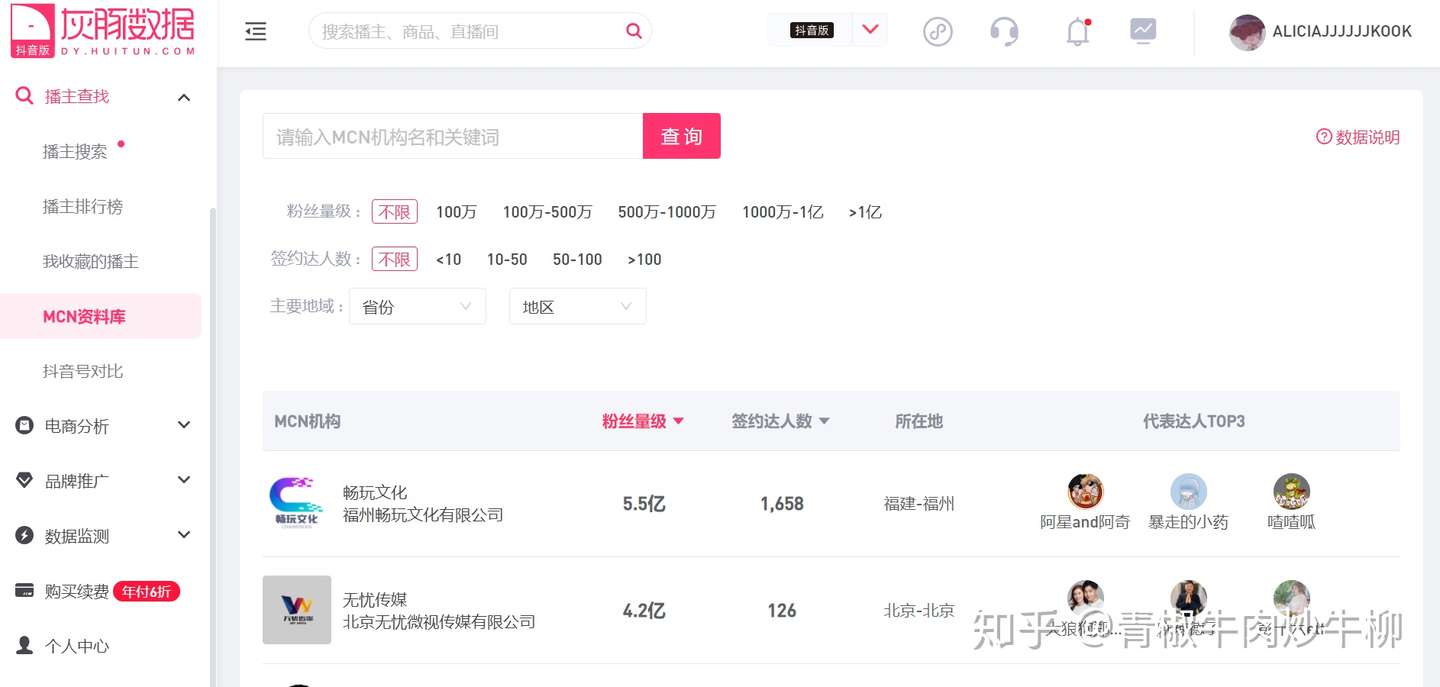This screenshot has height=687, width=1440.
Task: Click 暴走的小药 avatar
Action: pyautogui.click(x=1189, y=492)
